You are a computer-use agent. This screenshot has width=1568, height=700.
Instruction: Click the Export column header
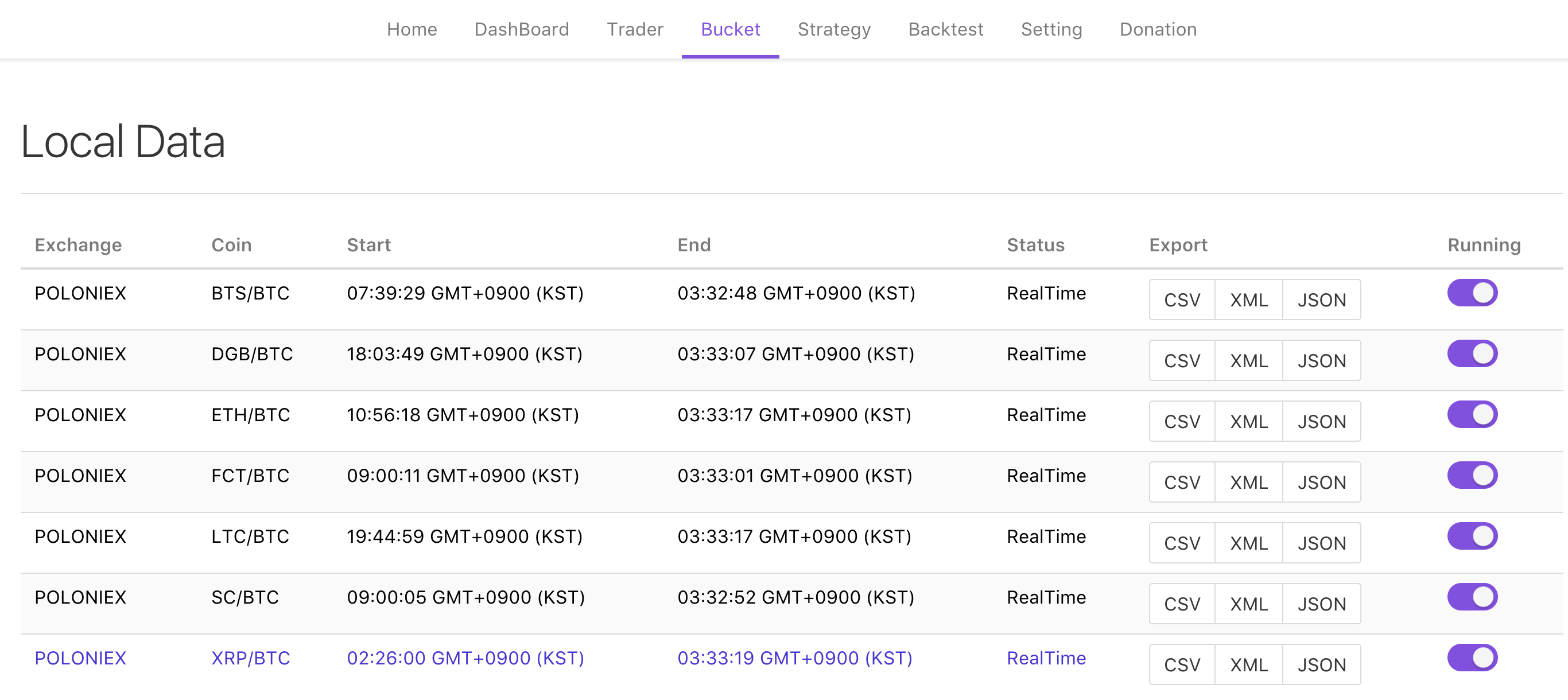click(1178, 244)
